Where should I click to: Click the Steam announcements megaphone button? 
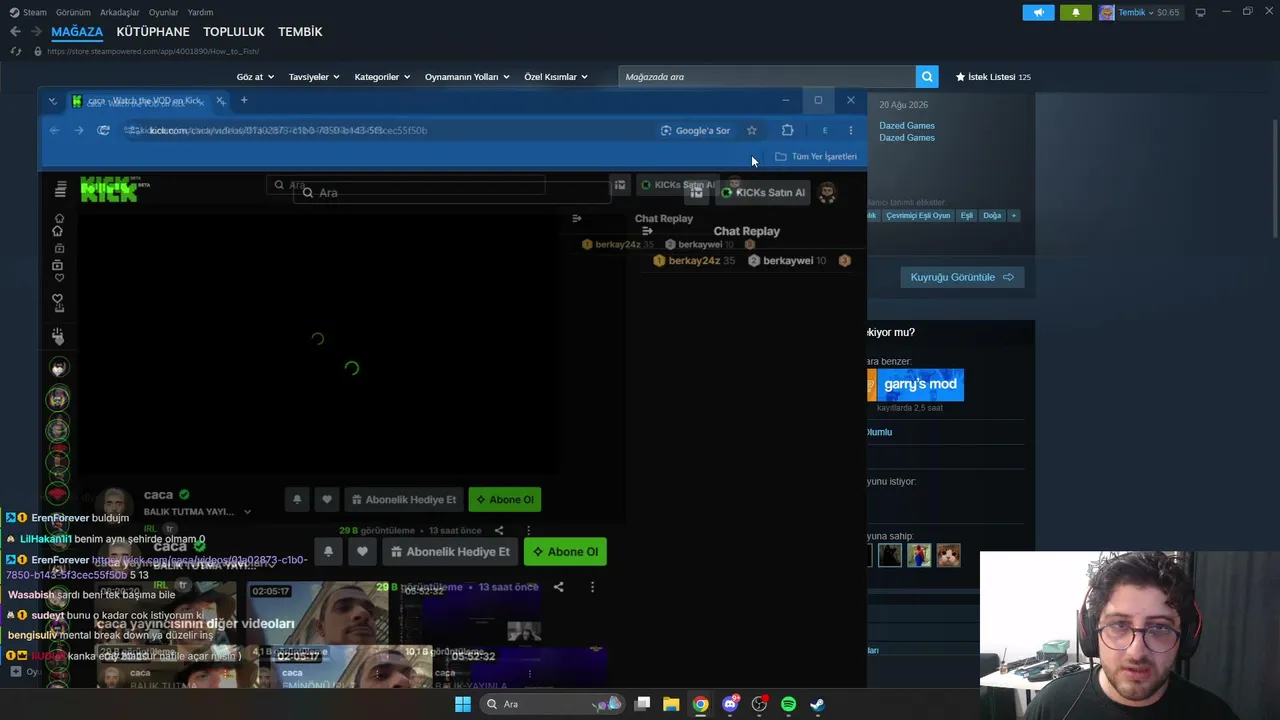click(1038, 12)
